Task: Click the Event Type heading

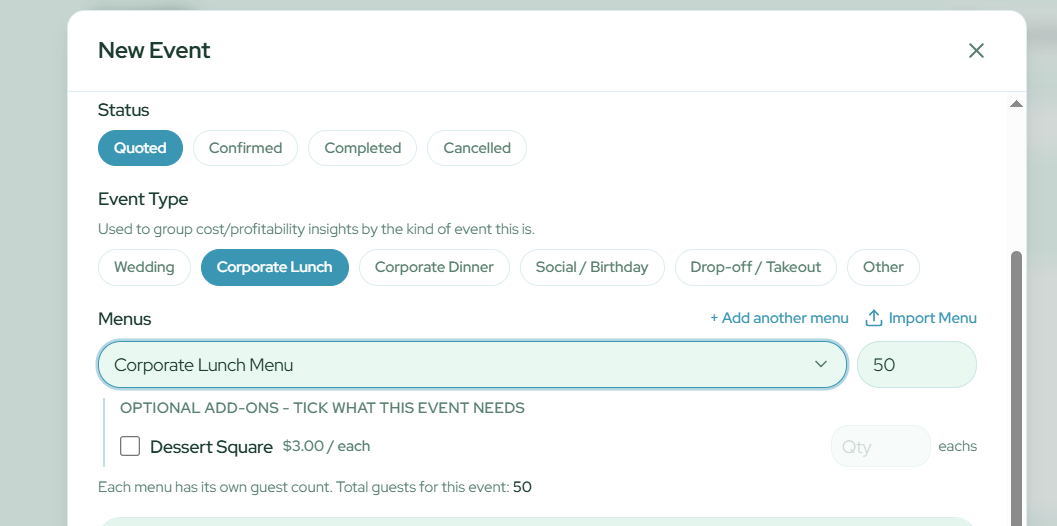Action: point(143,199)
